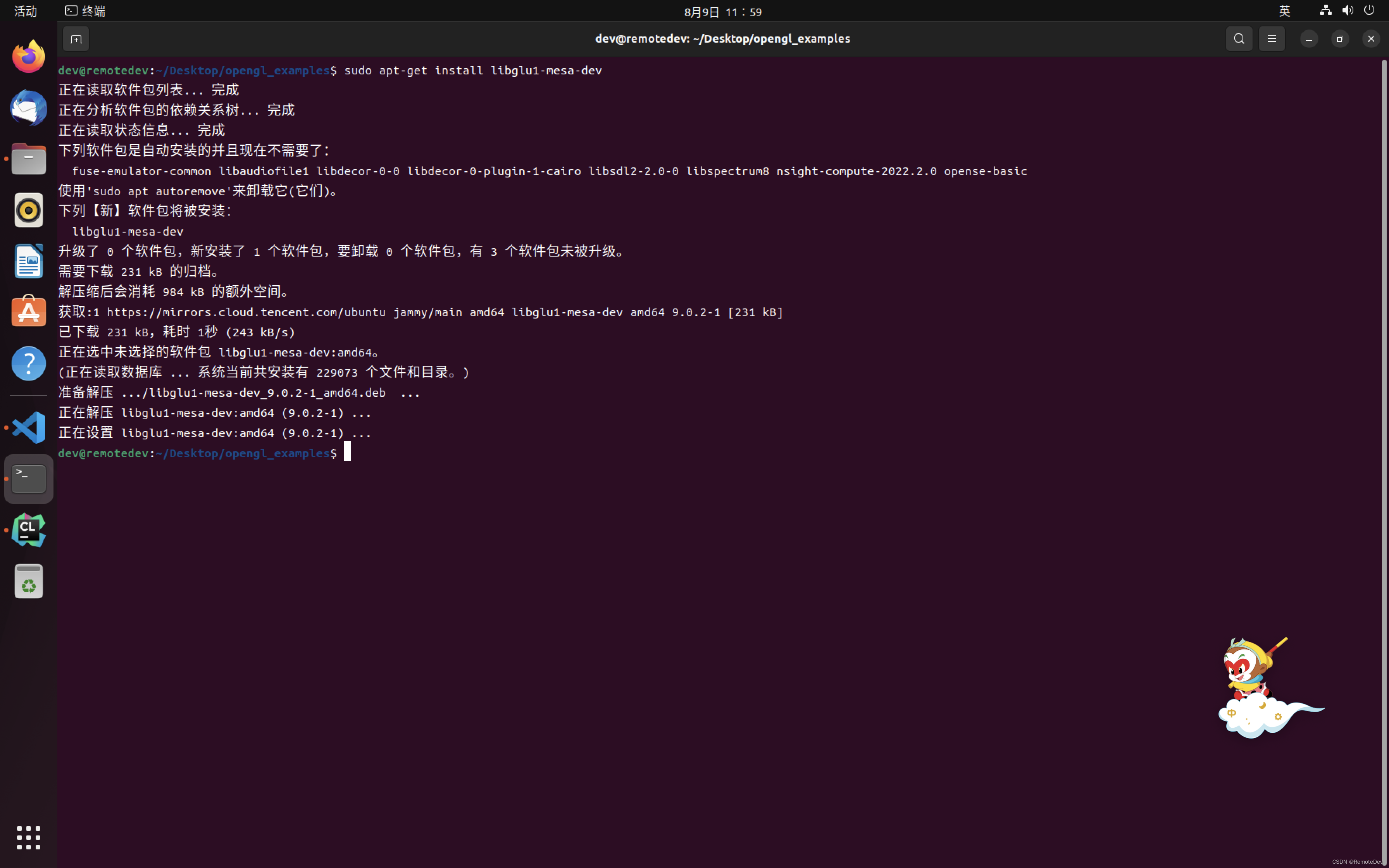This screenshot has height=868, width=1389.
Task: Open CLion IDE from the dock
Action: [x=29, y=530]
